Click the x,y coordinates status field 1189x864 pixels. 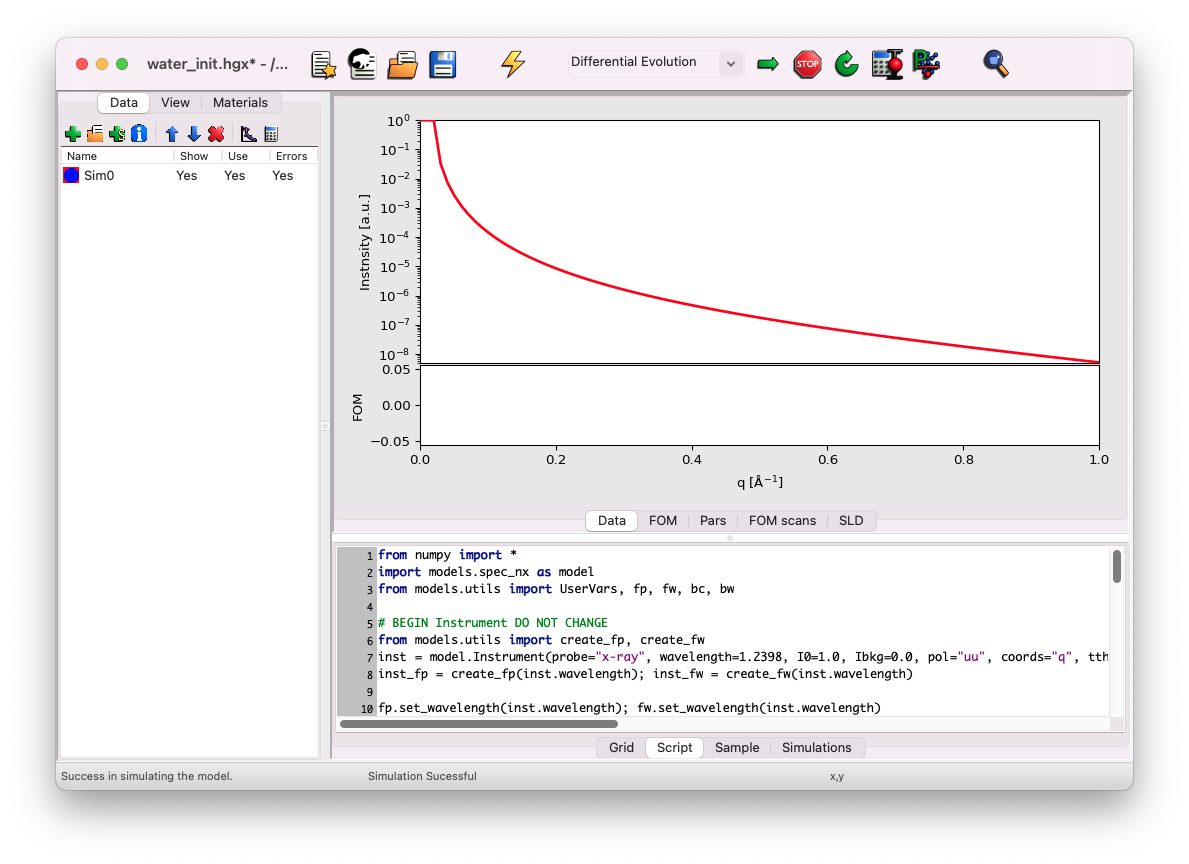(836, 776)
